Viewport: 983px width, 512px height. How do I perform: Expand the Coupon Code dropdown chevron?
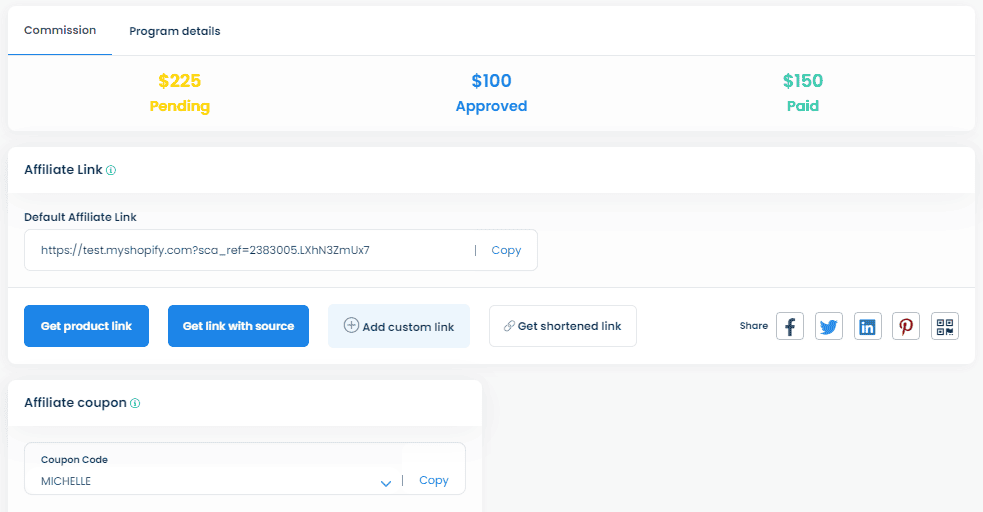point(385,484)
